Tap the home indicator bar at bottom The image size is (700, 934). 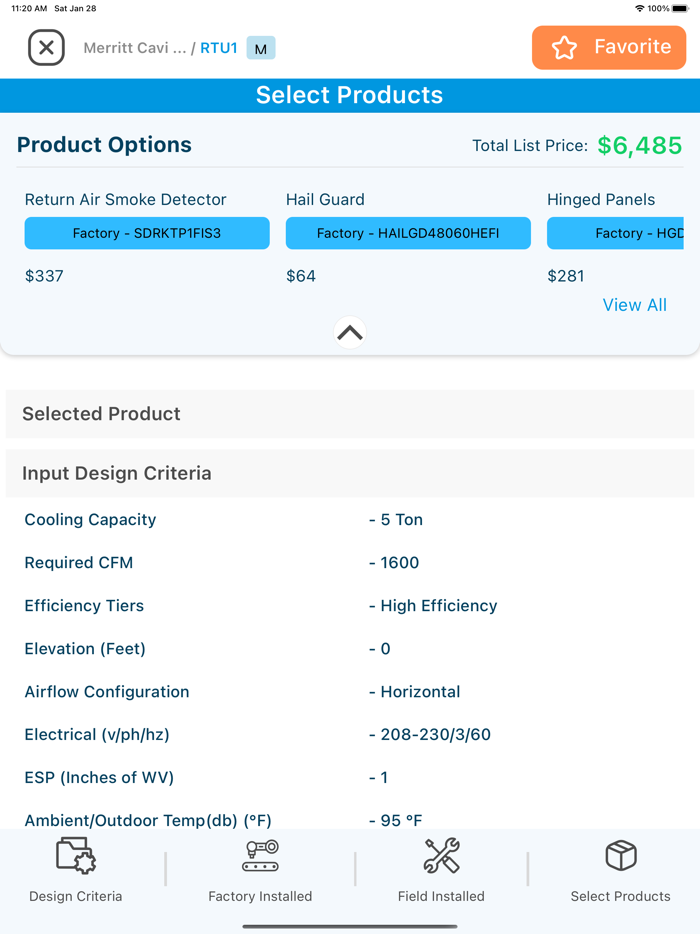tap(349, 924)
